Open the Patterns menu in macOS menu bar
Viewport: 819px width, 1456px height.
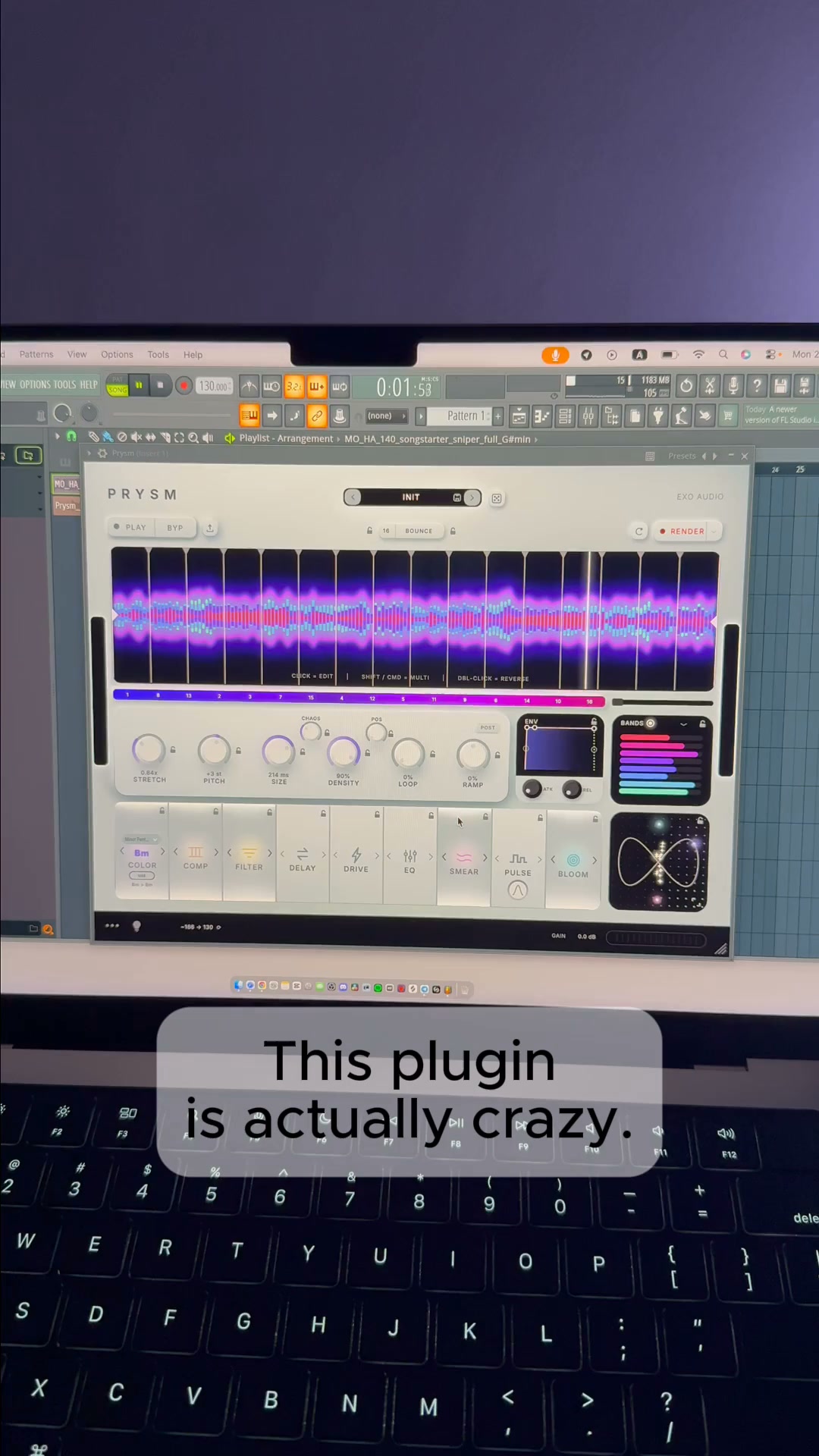(36, 354)
